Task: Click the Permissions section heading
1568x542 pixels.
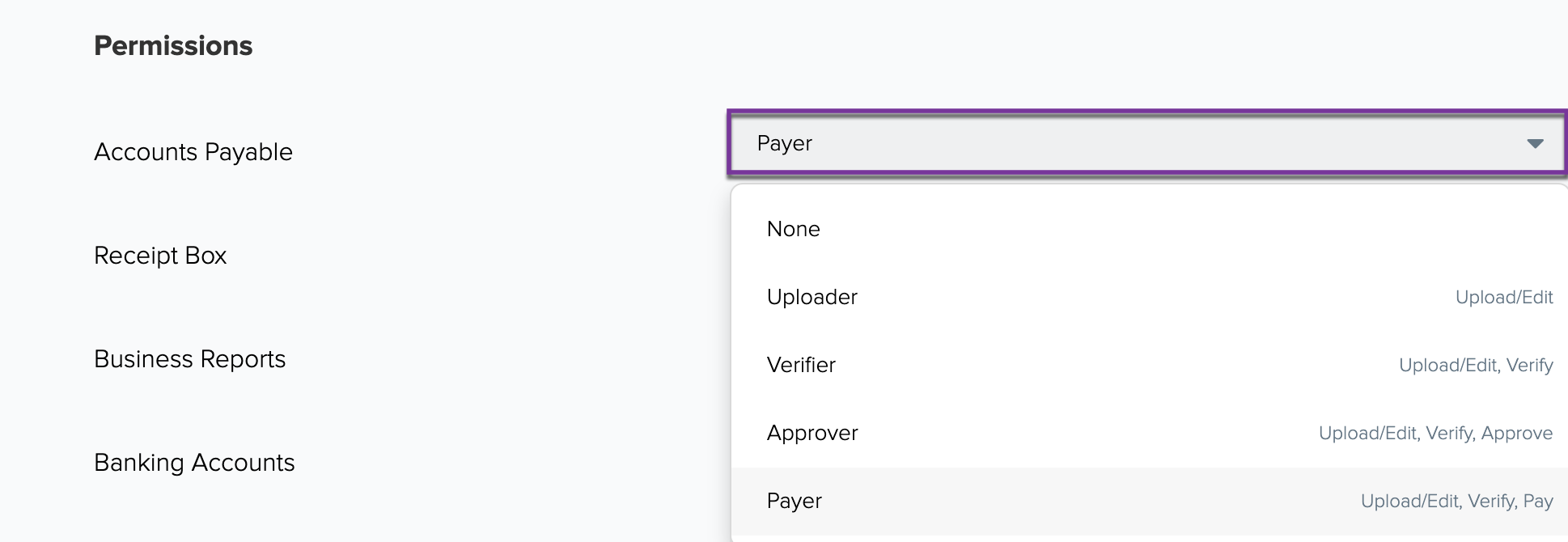Action: click(173, 46)
